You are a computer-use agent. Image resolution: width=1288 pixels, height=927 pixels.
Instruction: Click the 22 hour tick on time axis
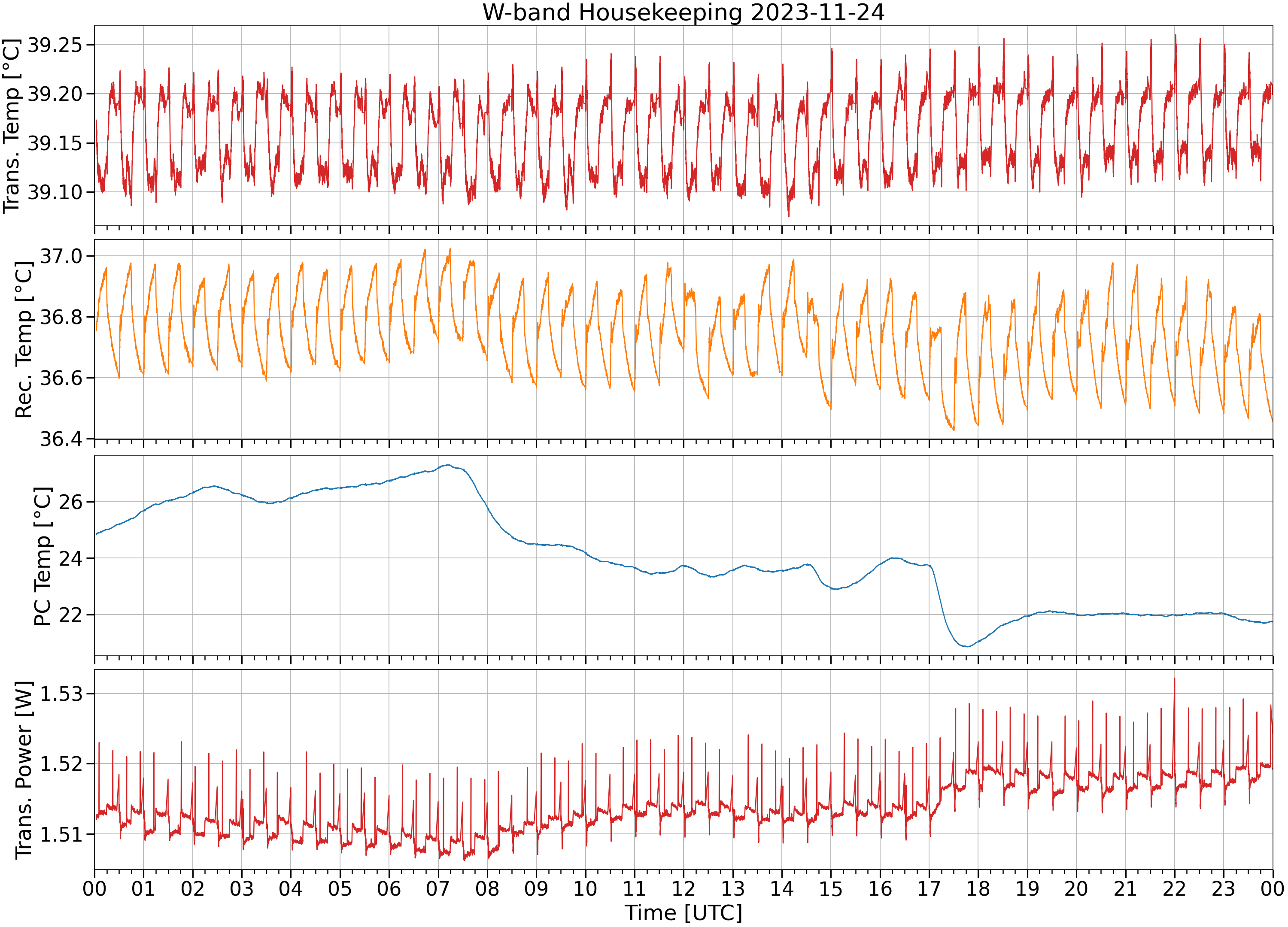click(x=1174, y=888)
